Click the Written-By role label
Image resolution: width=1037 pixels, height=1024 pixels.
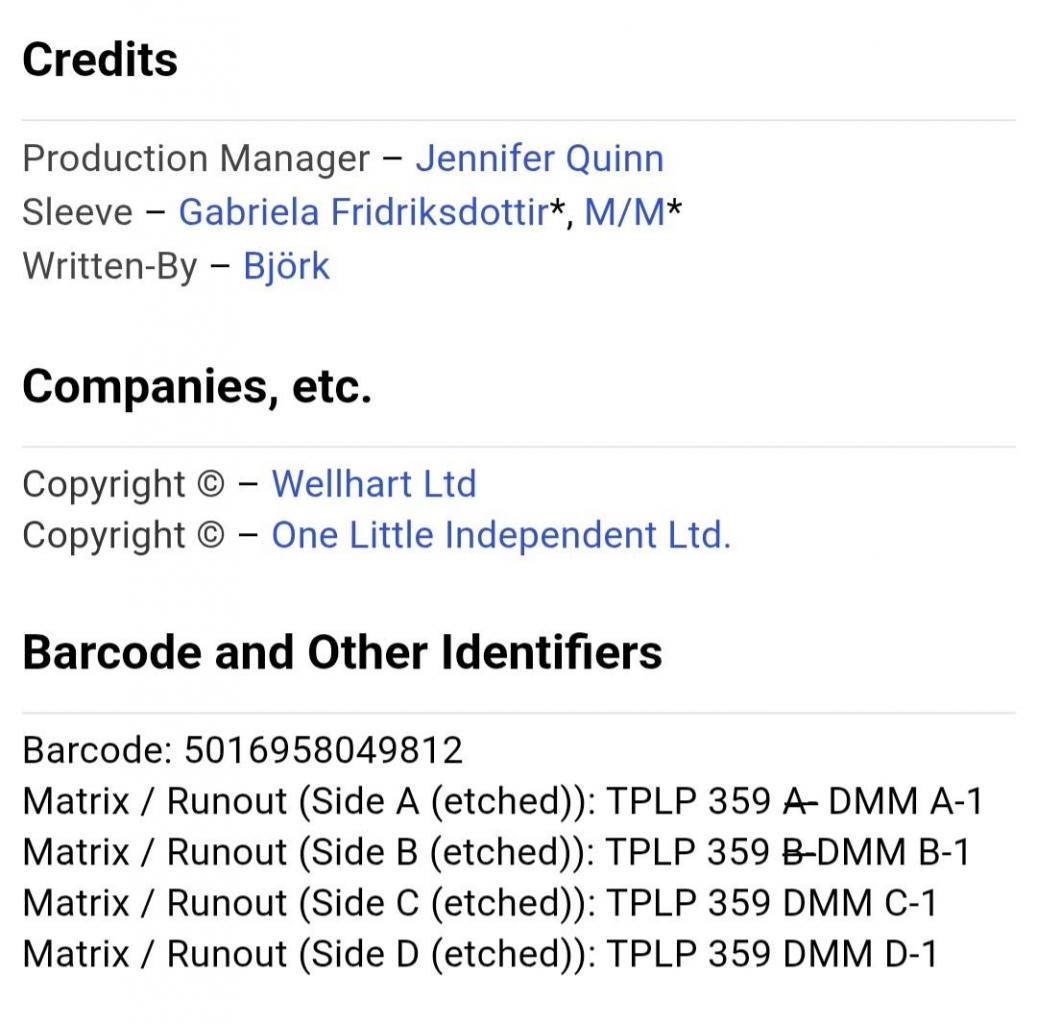coord(110,267)
